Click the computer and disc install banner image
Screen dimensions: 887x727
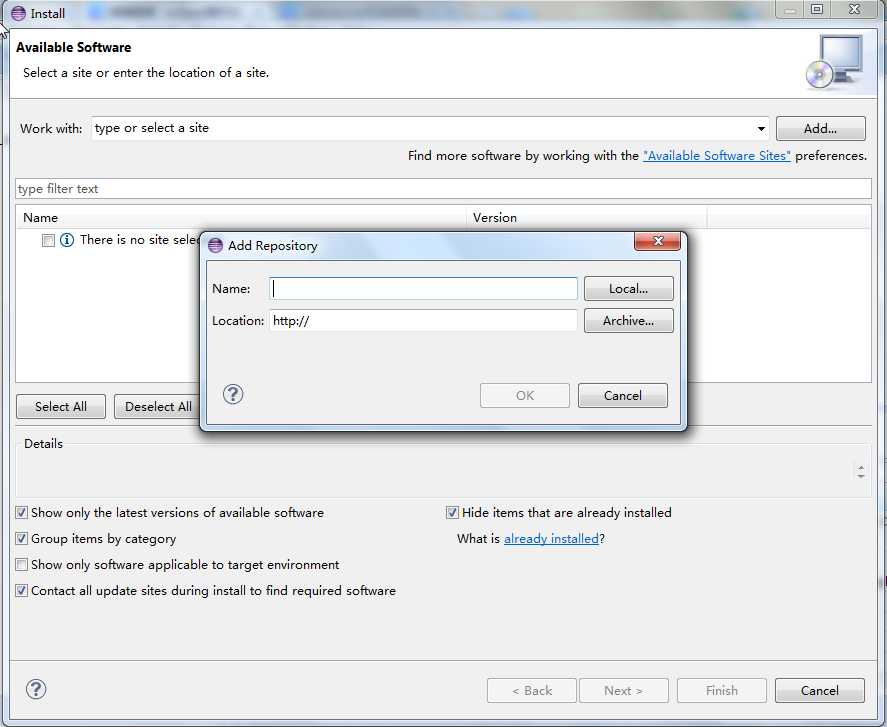pos(834,62)
